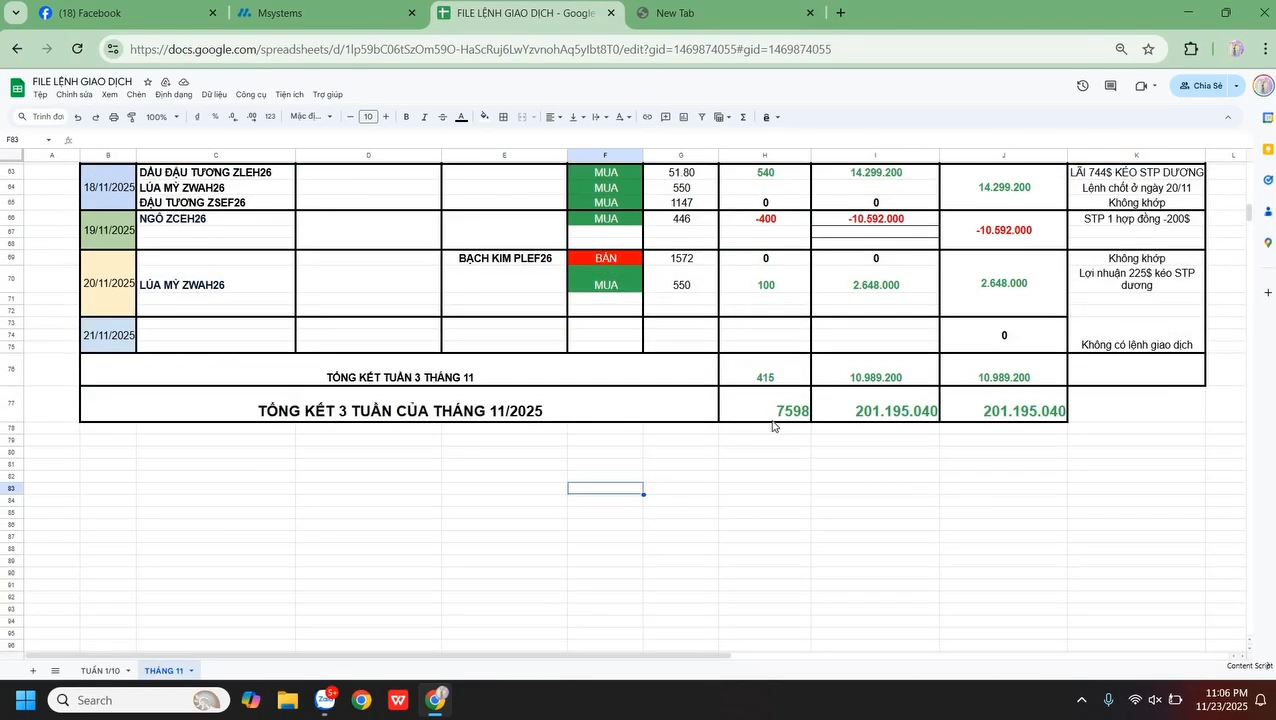Image resolution: width=1276 pixels, height=720 pixels.
Task: Toggle strikethrough formatting
Action: click(443, 117)
